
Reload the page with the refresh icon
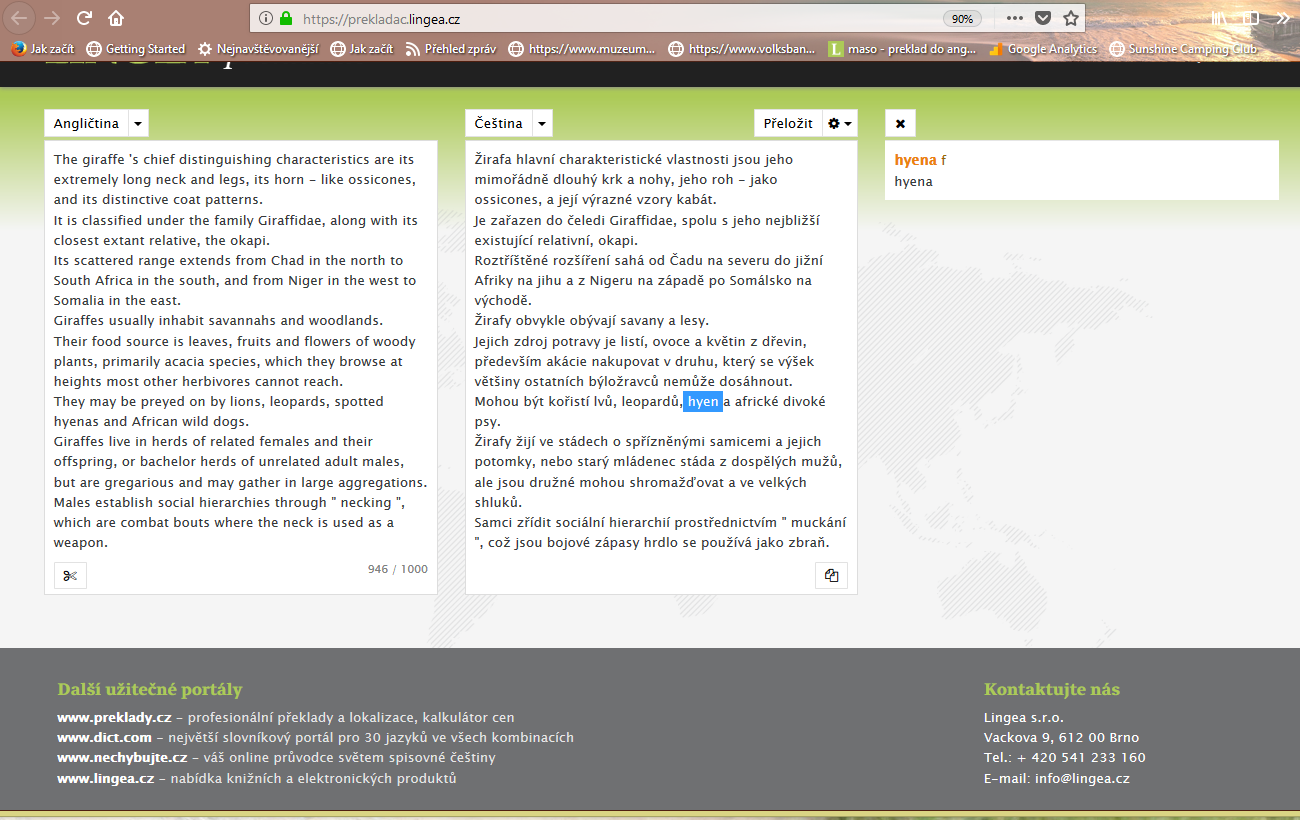tap(84, 18)
